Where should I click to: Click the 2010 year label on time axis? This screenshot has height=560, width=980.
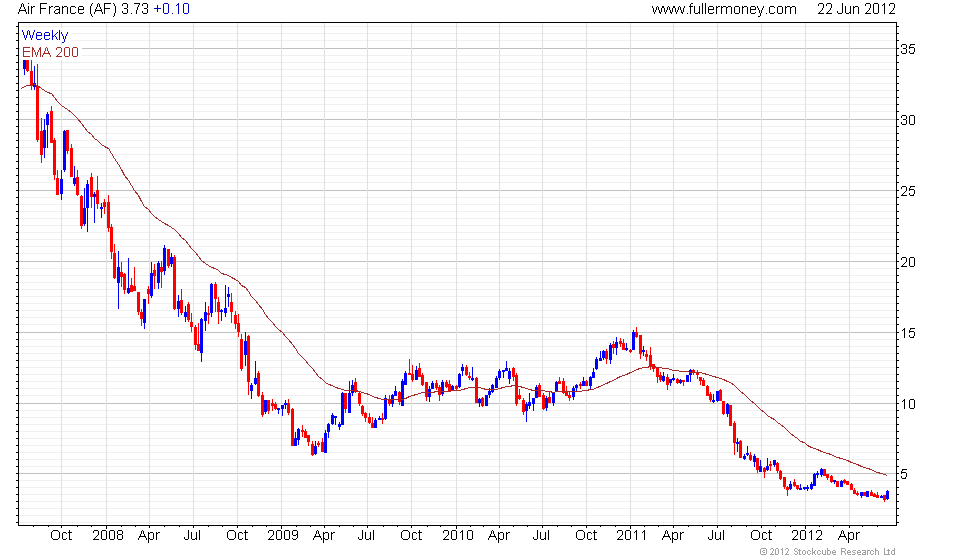coord(458,536)
